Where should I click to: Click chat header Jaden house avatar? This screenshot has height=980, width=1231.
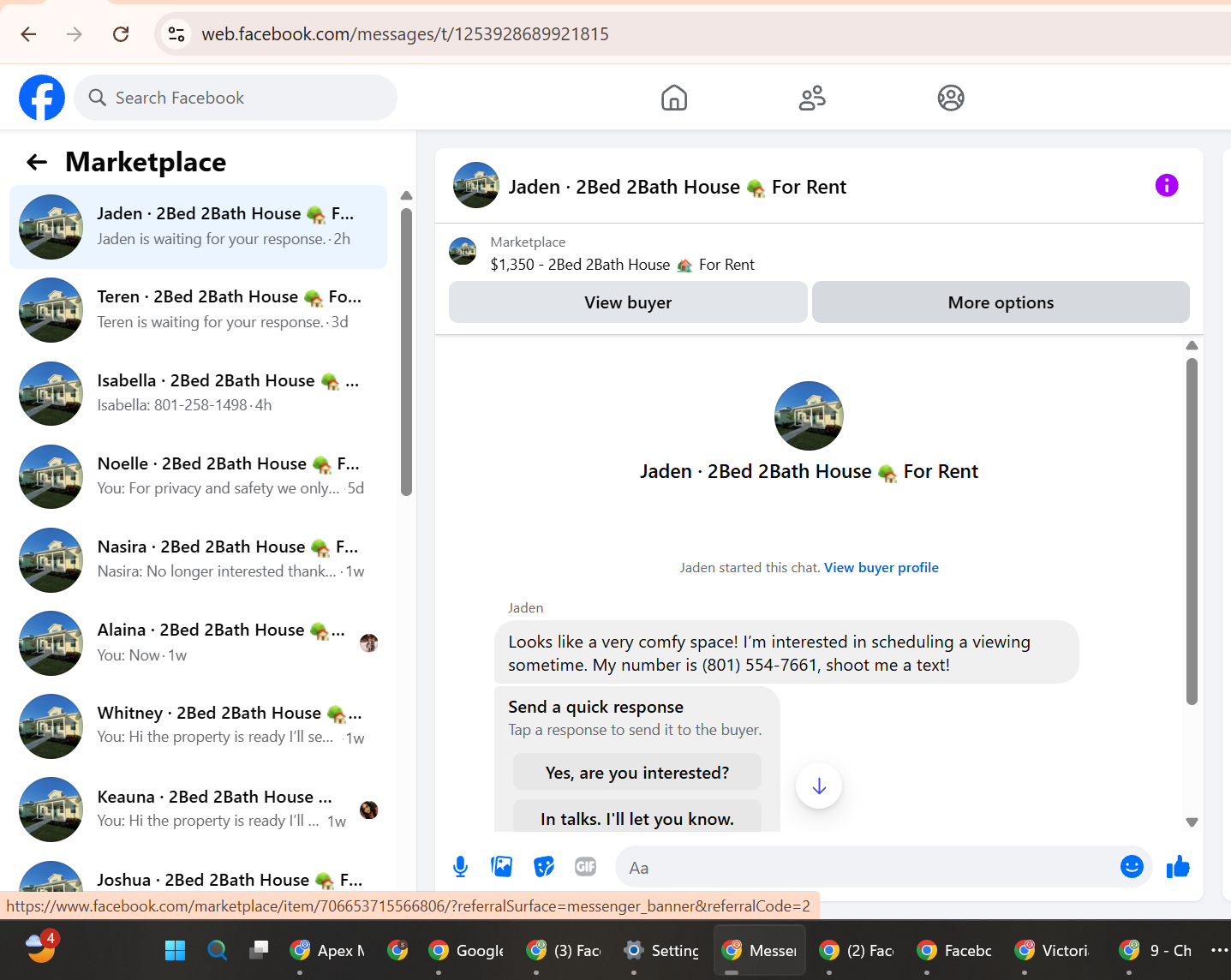point(475,185)
